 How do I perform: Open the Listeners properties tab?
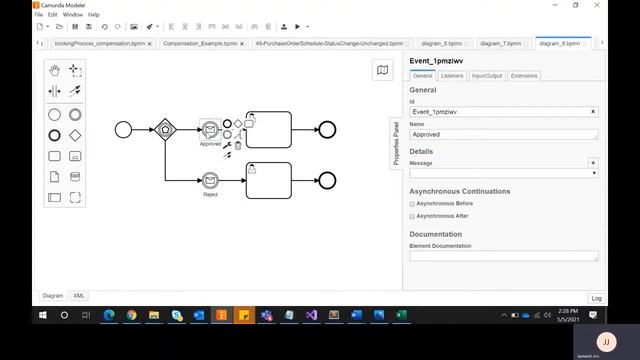point(452,76)
